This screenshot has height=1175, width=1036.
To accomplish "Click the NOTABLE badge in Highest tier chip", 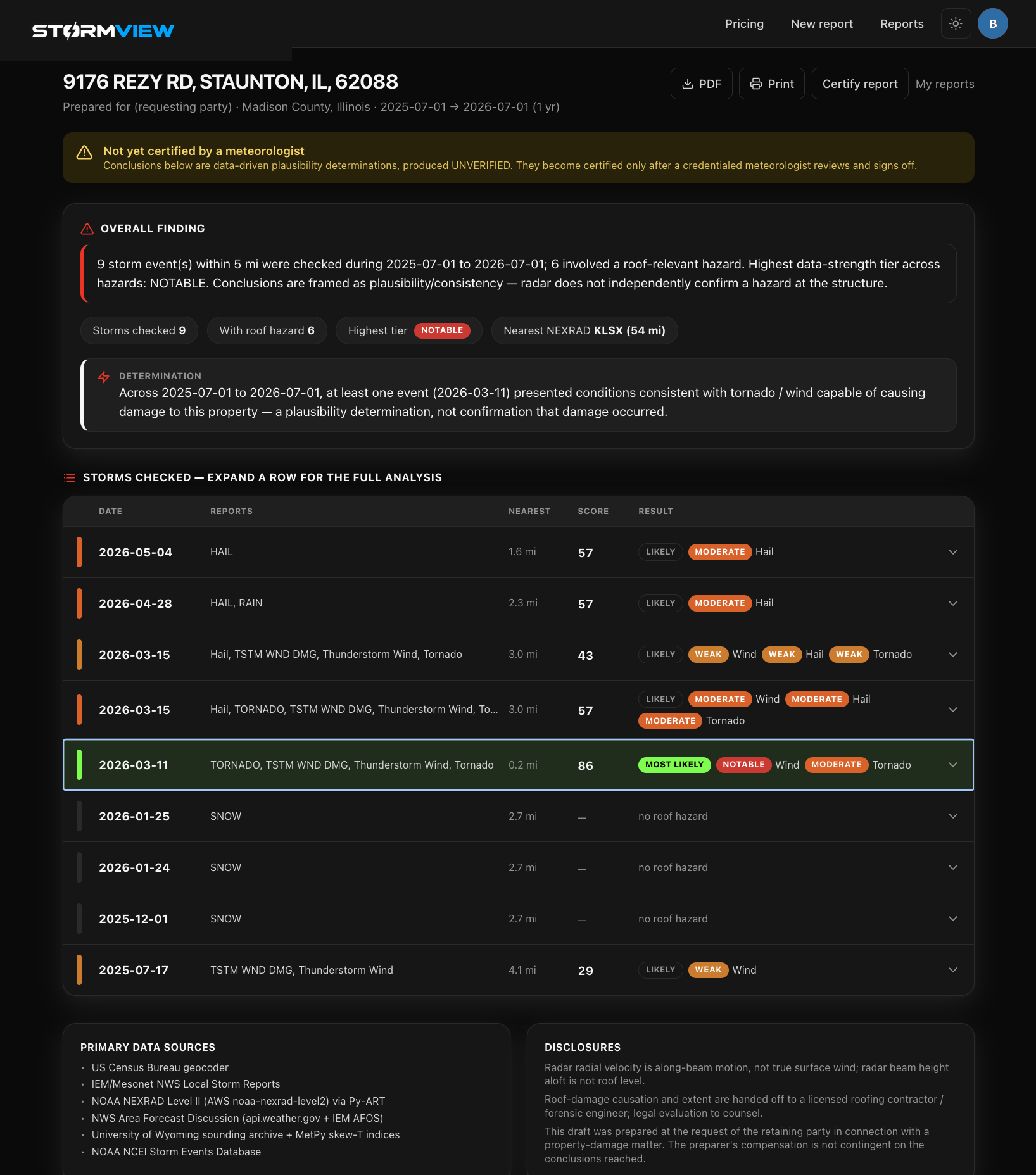I will (x=442, y=330).
